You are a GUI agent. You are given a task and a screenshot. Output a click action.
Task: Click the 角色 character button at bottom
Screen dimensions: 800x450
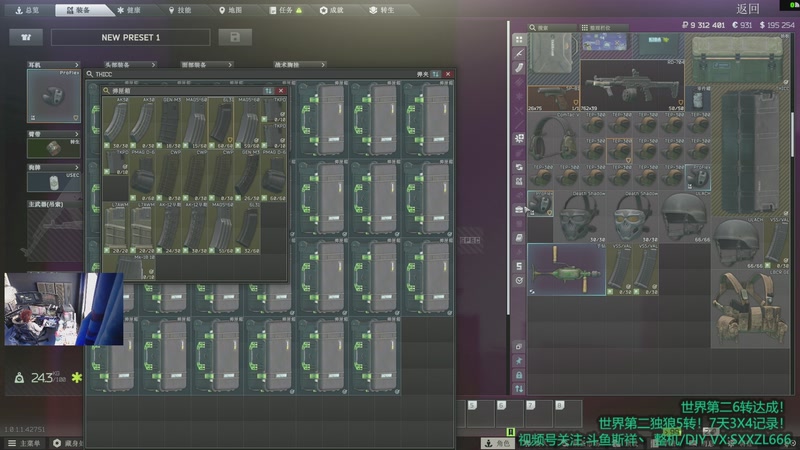click(x=498, y=443)
